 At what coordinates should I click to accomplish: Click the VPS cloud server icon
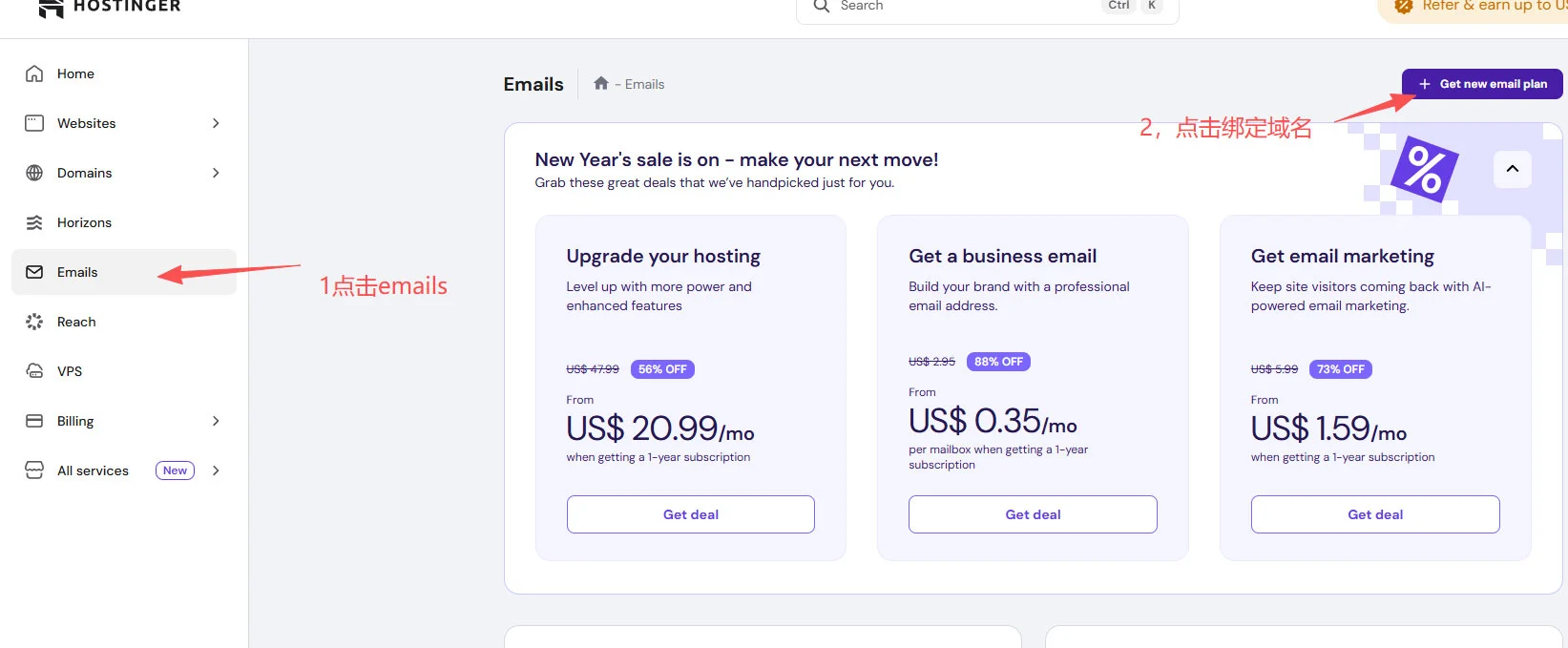(x=34, y=371)
